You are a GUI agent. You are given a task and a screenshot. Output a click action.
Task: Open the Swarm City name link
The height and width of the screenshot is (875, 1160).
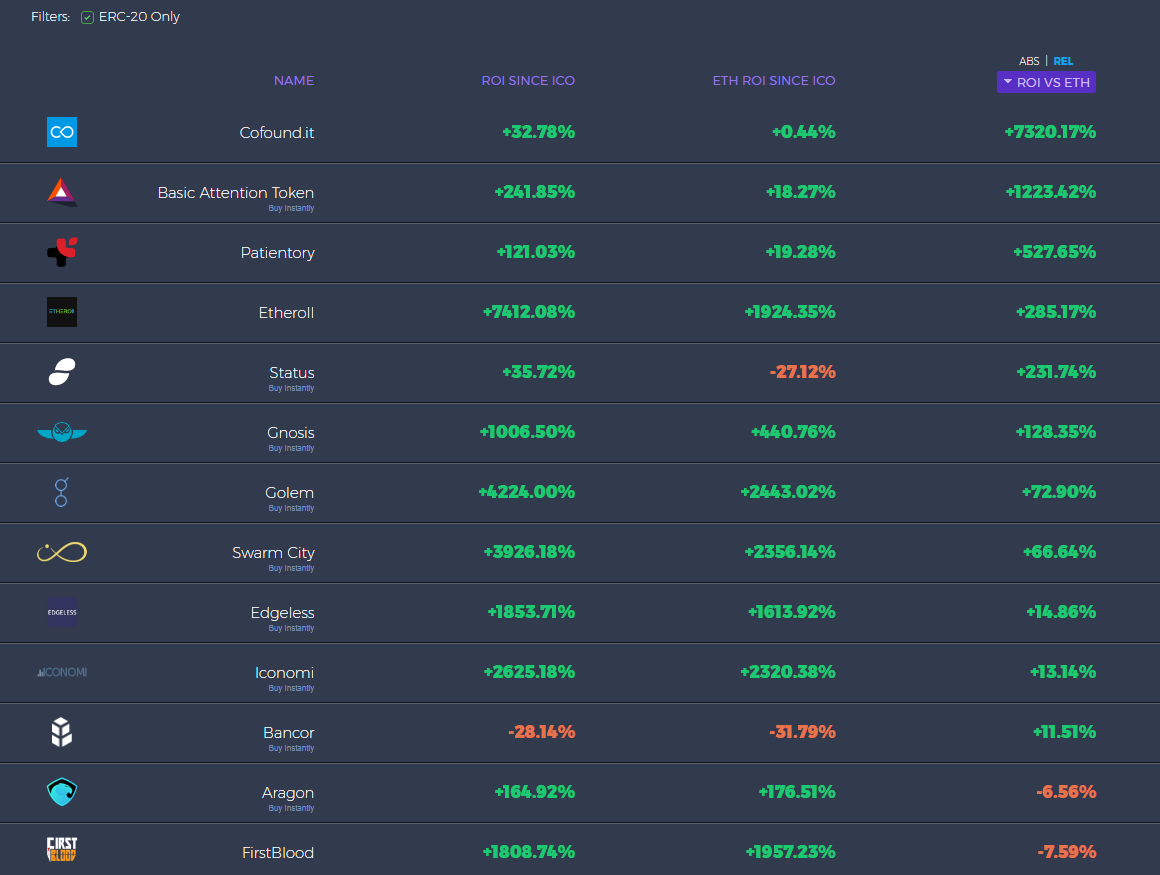coord(273,553)
